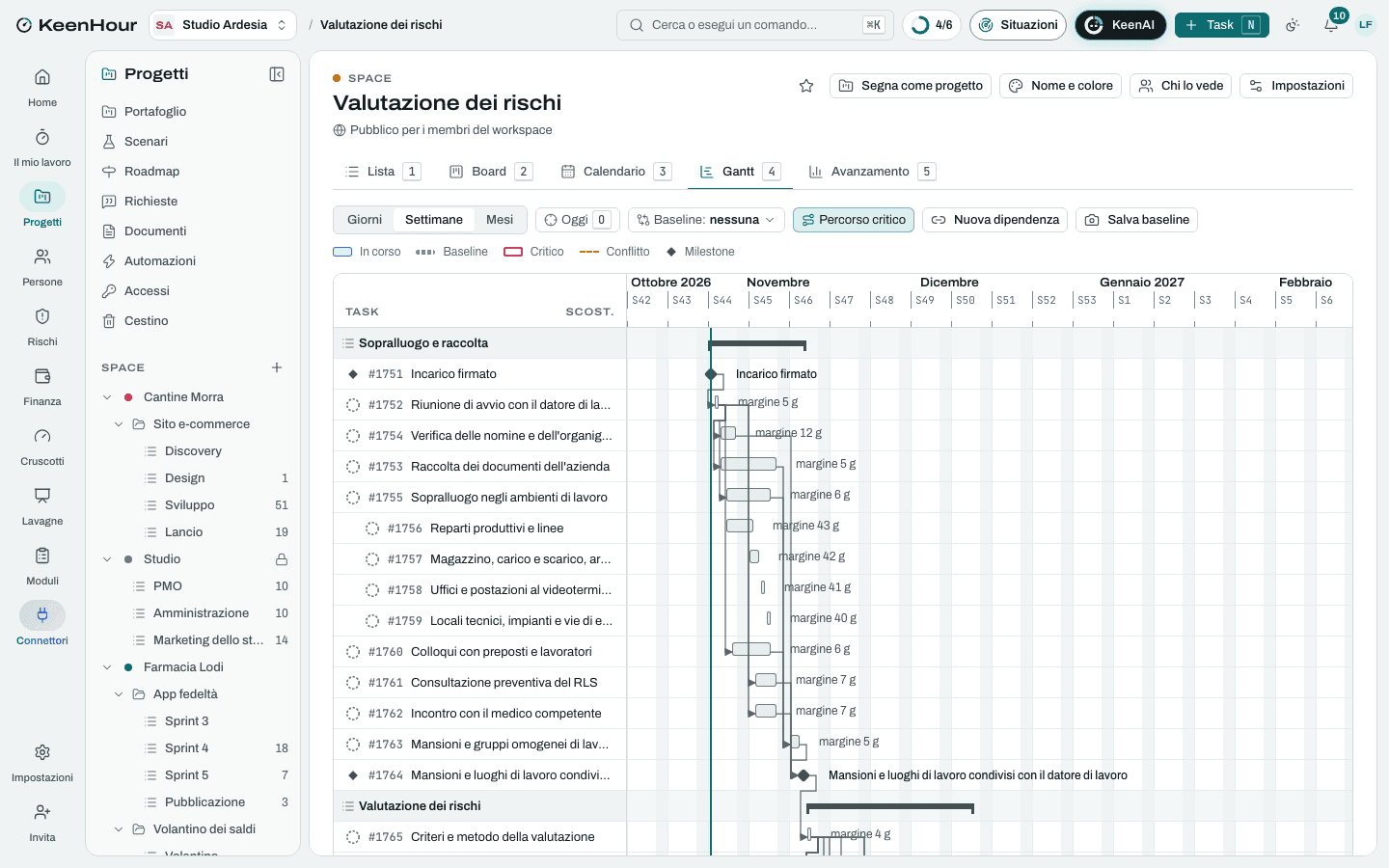Collapse the Progetti side panel
The width and height of the screenshot is (1389, 868).
(277, 74)
